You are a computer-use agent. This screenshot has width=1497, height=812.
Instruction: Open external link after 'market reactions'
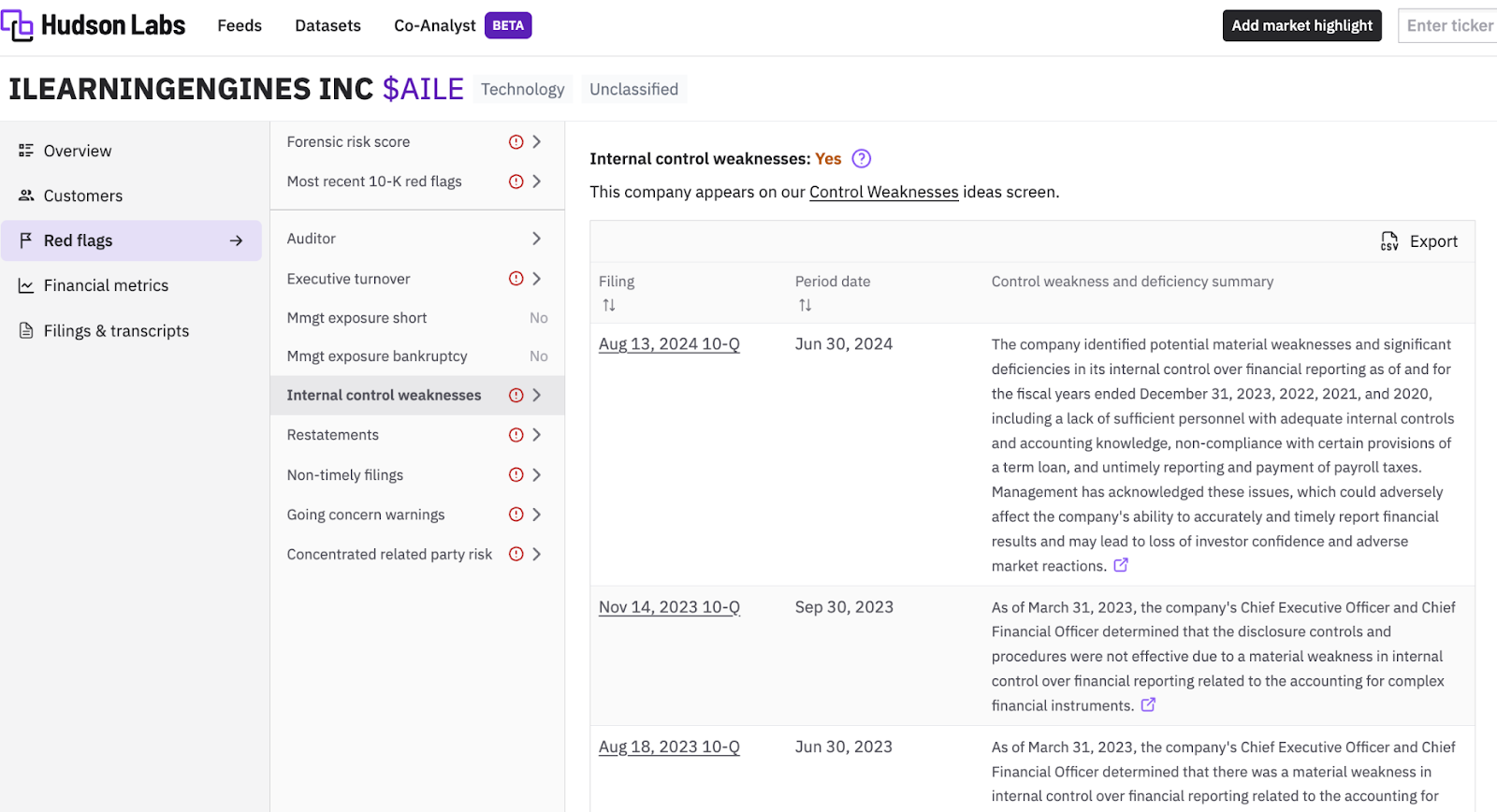[x=1121, y=565]
